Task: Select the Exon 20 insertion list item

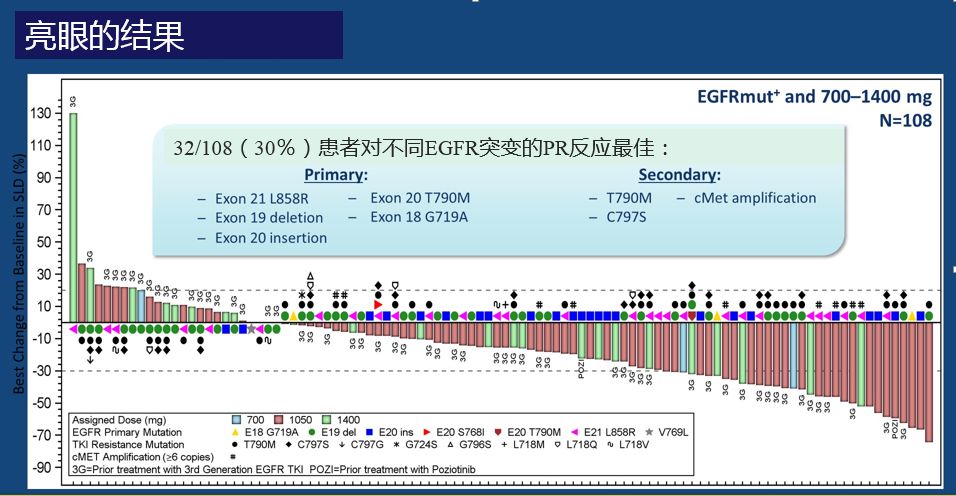Action: (x=271, y=238)
